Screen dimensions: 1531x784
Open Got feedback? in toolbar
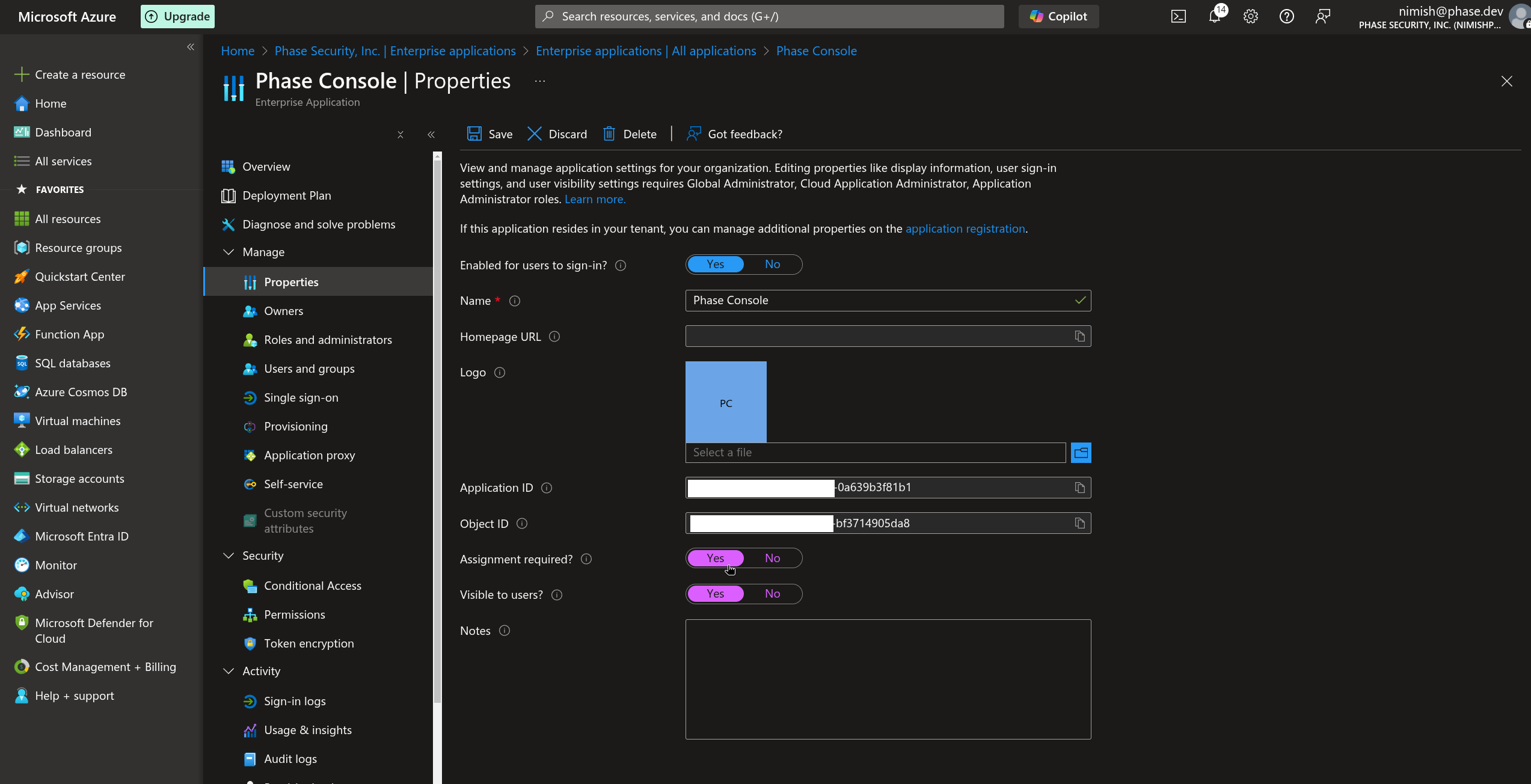pos(734,134)
